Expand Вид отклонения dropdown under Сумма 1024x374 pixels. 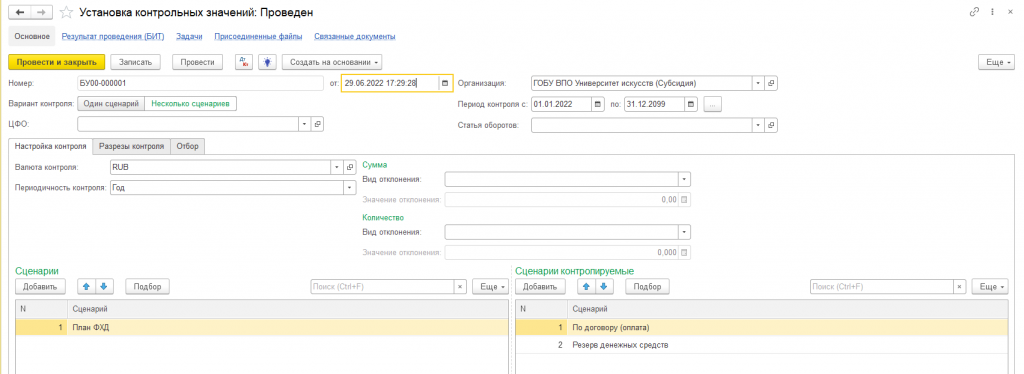(684, 179)
